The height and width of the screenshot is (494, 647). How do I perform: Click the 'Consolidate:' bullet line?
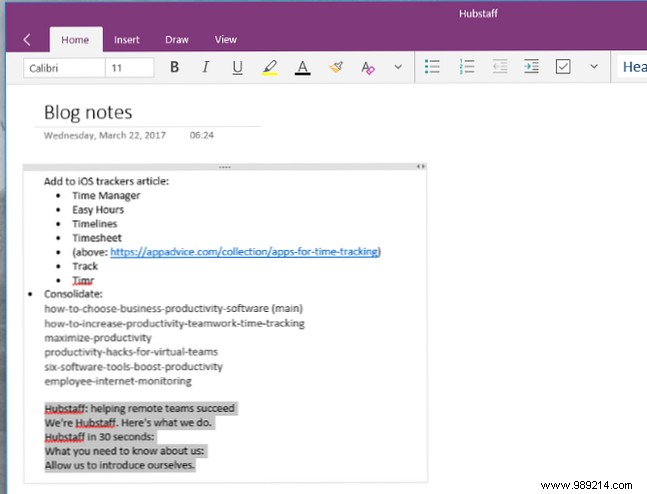click(x=73, y=294)
